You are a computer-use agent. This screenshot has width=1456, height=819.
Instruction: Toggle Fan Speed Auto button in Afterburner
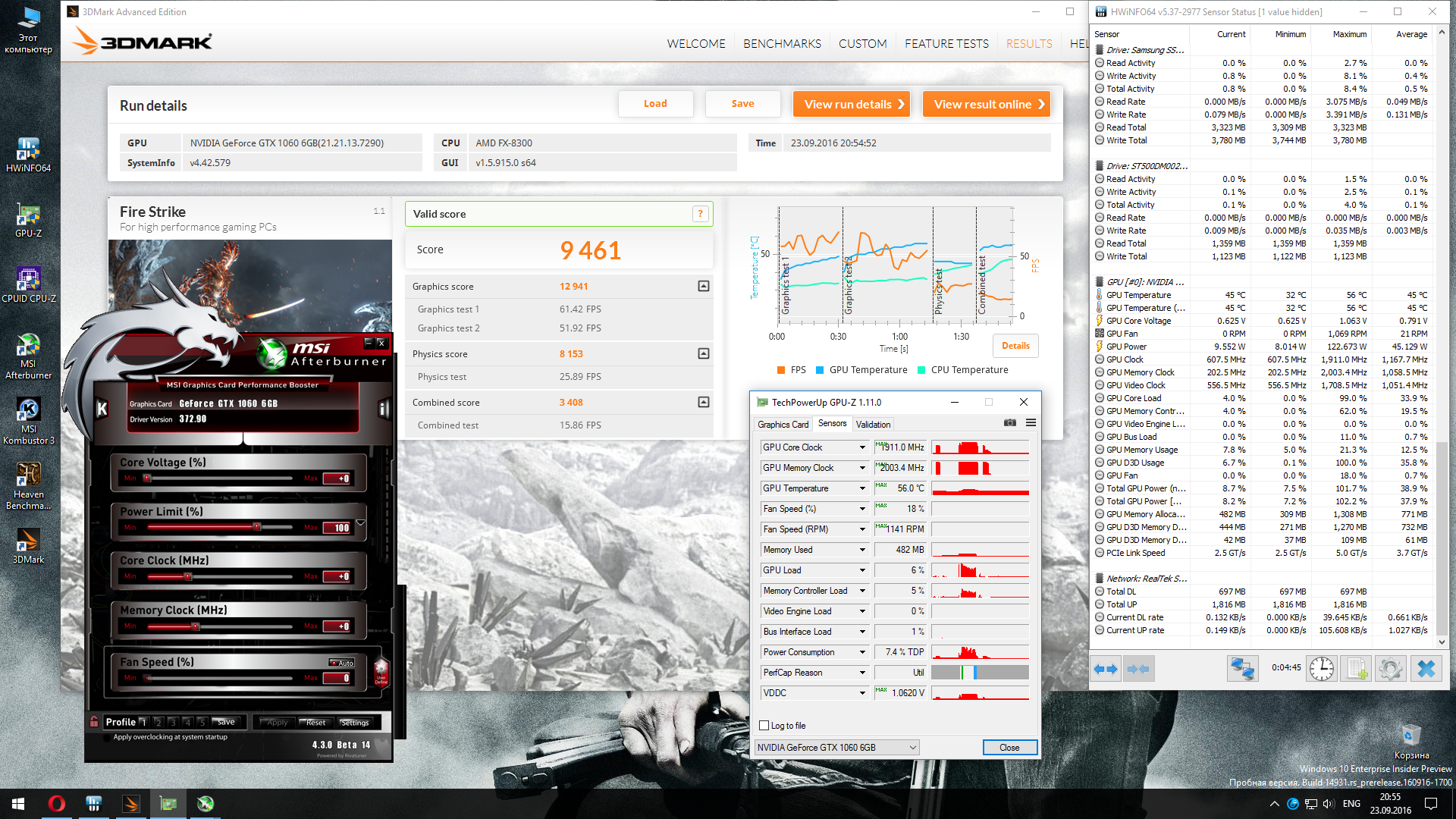[342, 663]
